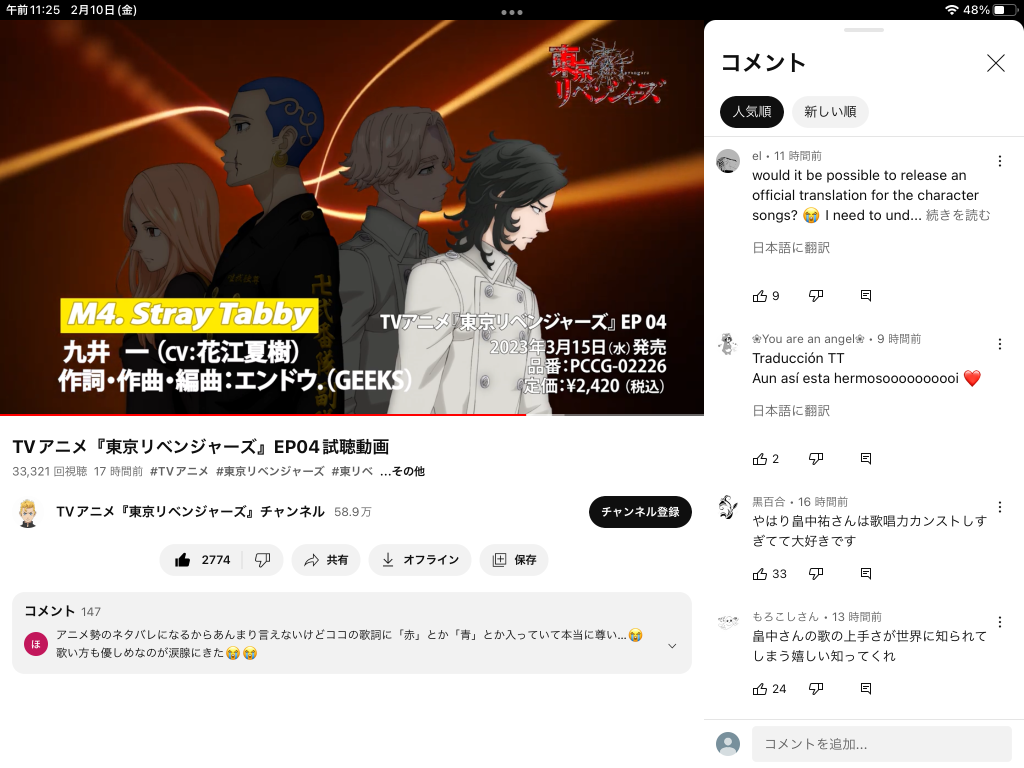The width and height of the screenshot is (1024, 768).
Task: Open options for 黒百合's comment
Action: coord(1000,507)
